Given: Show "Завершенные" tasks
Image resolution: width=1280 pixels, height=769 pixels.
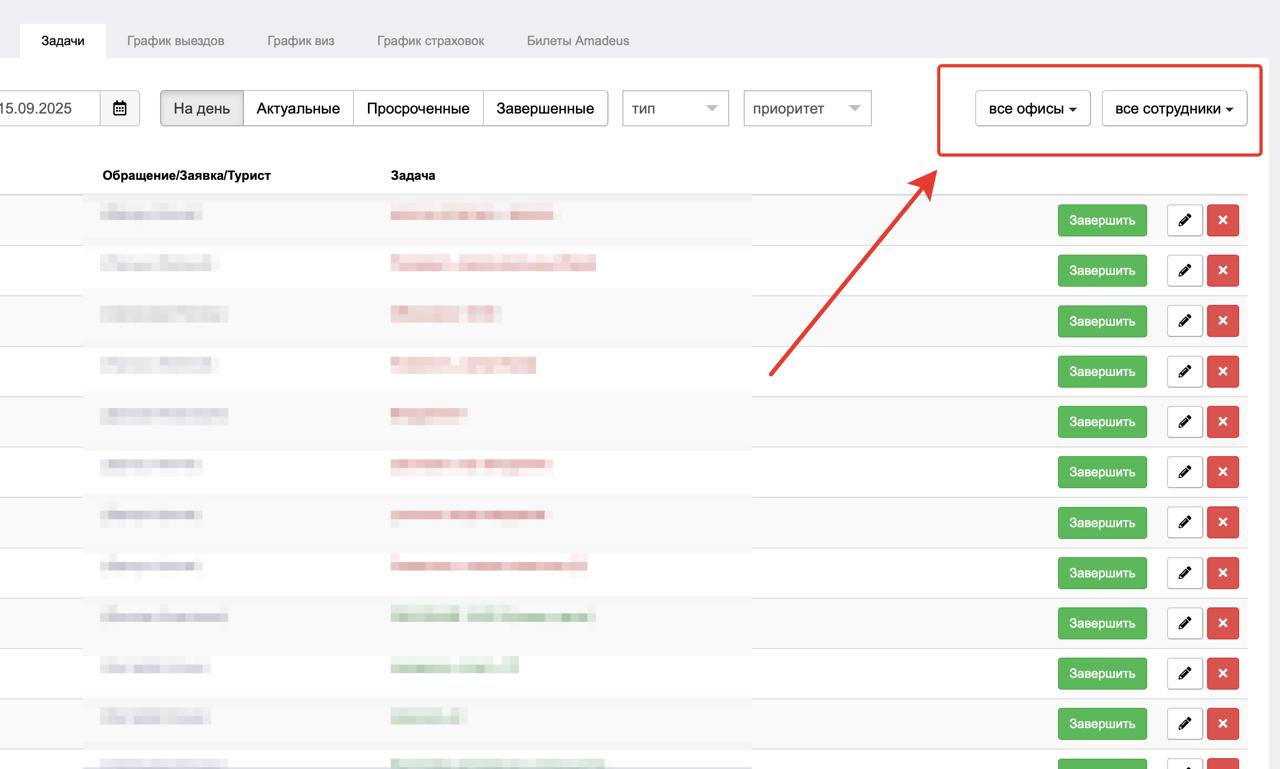Looking at the screenshot, I should pos(545,109).
